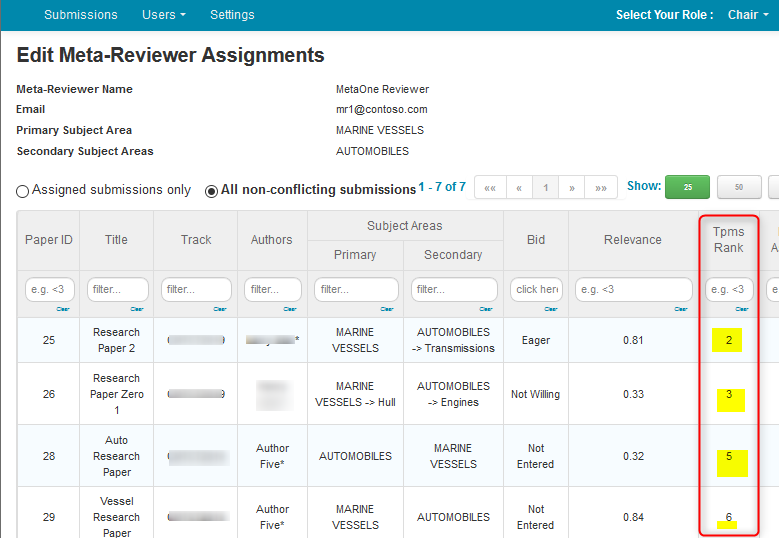Show 25 items per page

click(688, 187)
